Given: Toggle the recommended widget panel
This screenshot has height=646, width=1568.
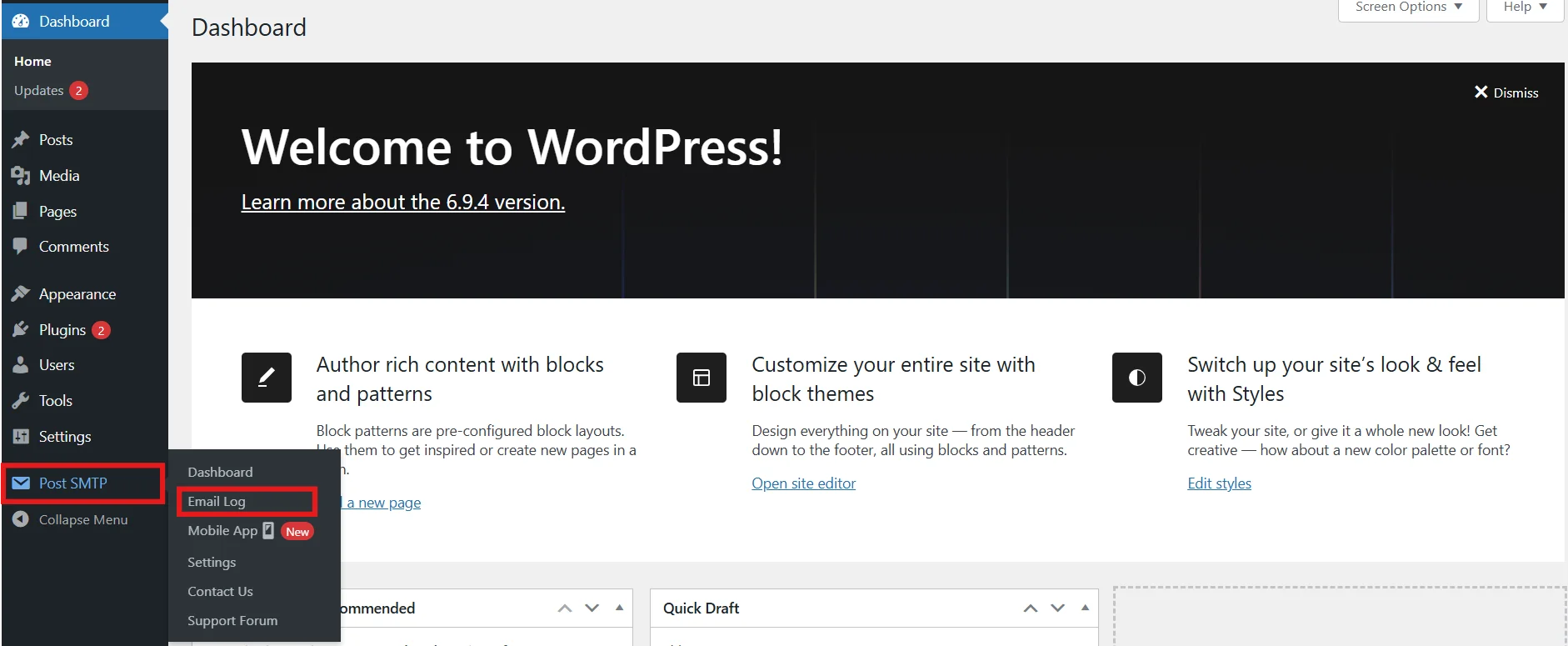Looking at the screenshot, I should tap(619, 608).
